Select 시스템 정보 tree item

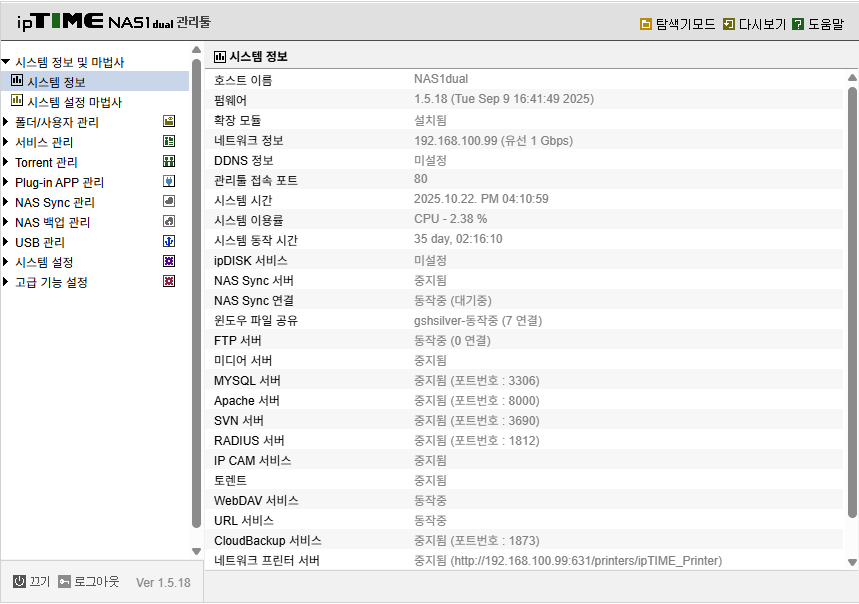tap(56, 82)
